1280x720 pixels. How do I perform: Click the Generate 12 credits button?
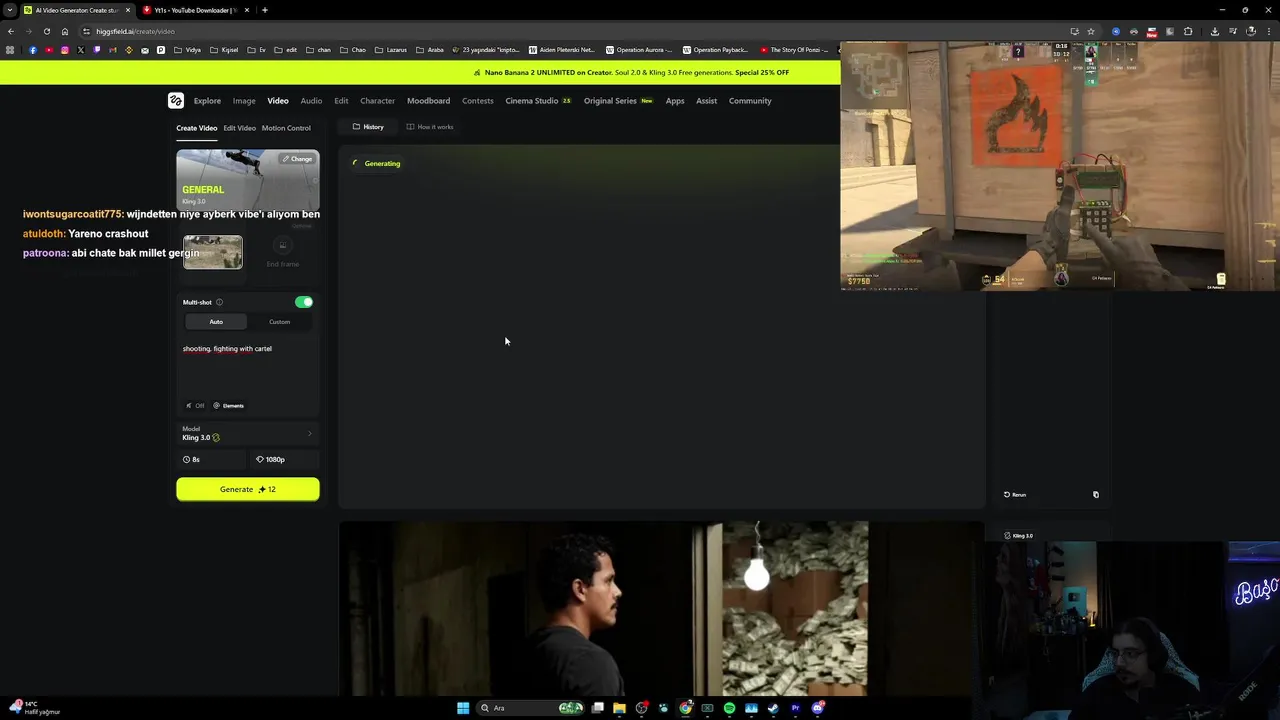[x=248, y=489]
